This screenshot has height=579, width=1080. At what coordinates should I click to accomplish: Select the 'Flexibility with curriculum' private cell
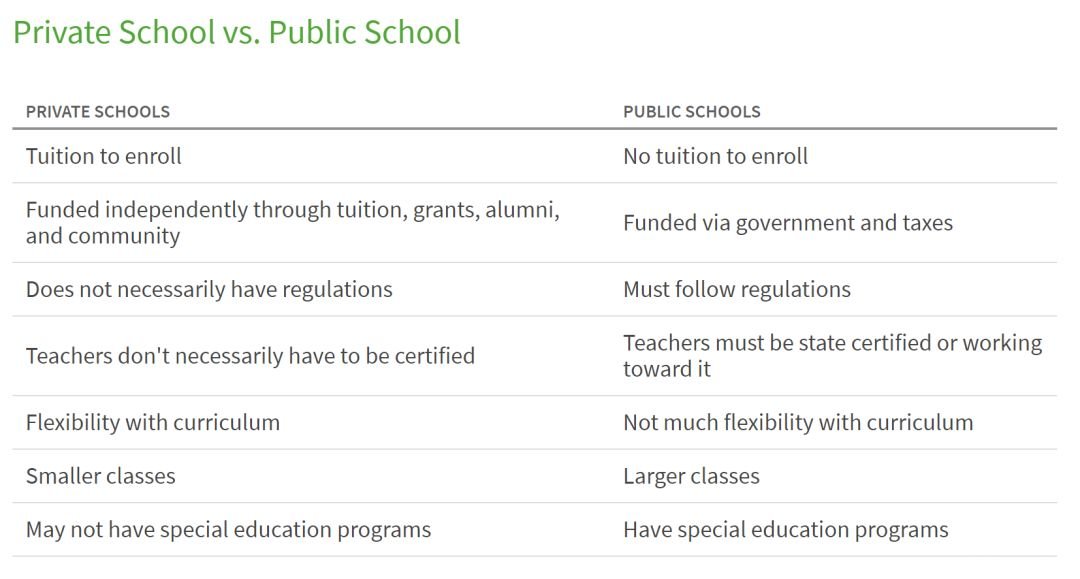point(153,422)
